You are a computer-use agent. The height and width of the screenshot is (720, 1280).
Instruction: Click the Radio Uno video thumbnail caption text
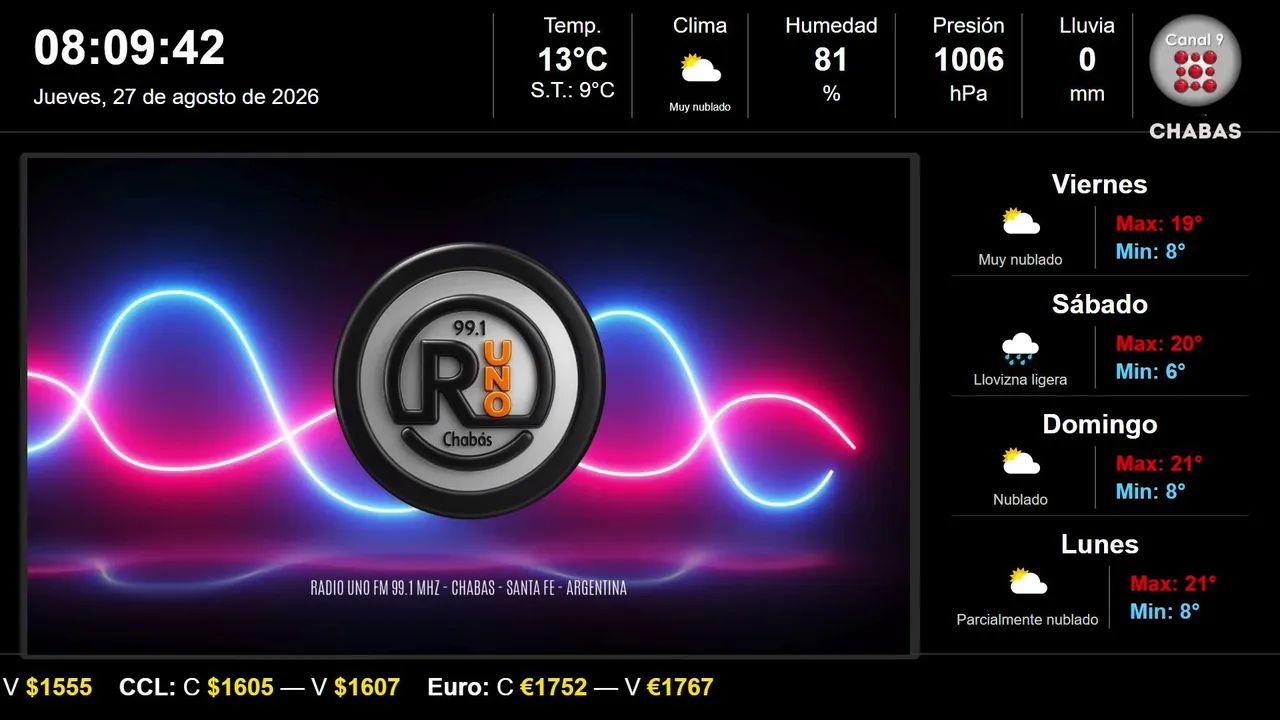pyautogui.click(x=469, y=588)
